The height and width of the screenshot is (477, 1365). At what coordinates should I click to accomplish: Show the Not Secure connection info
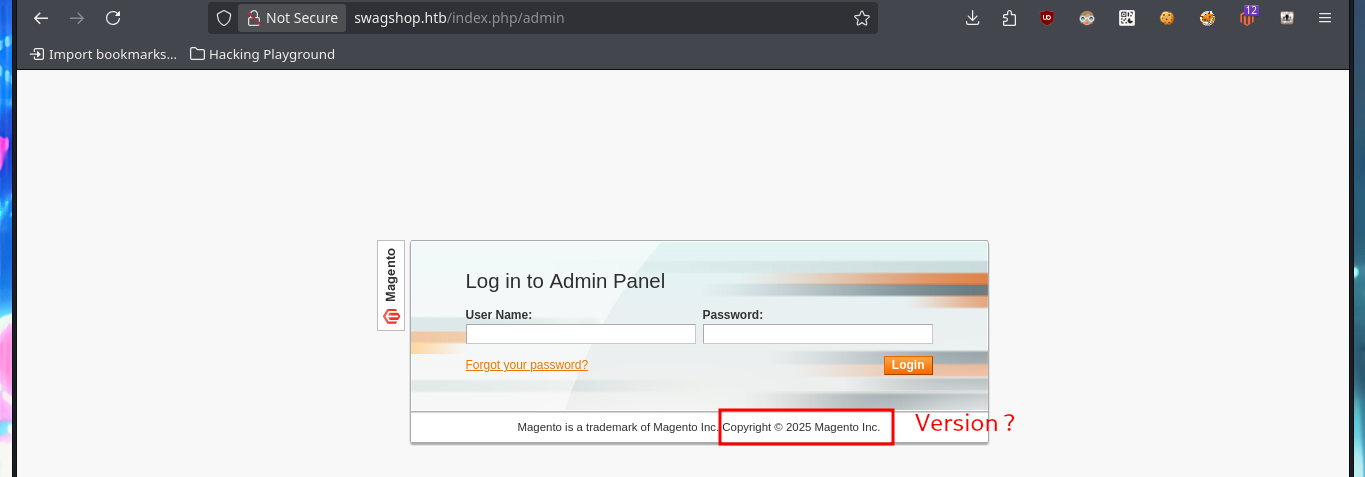pyautogui.click(x=292, y=18)
